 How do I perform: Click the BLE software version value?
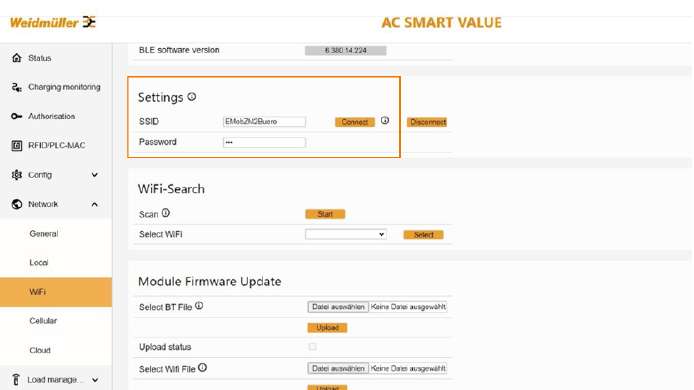(346, 50)
